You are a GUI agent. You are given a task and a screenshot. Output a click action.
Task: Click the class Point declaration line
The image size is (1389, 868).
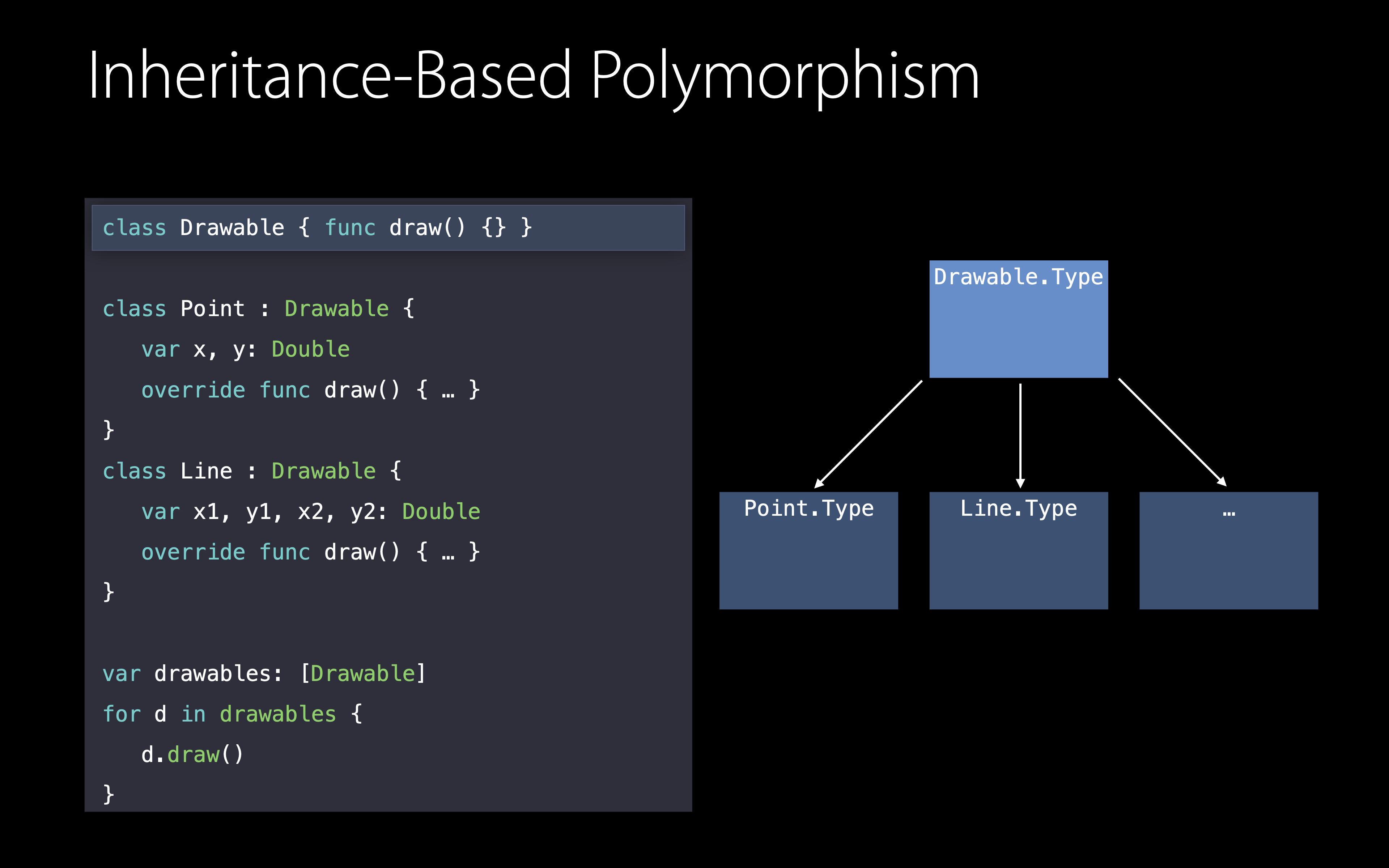pos(258,309)
